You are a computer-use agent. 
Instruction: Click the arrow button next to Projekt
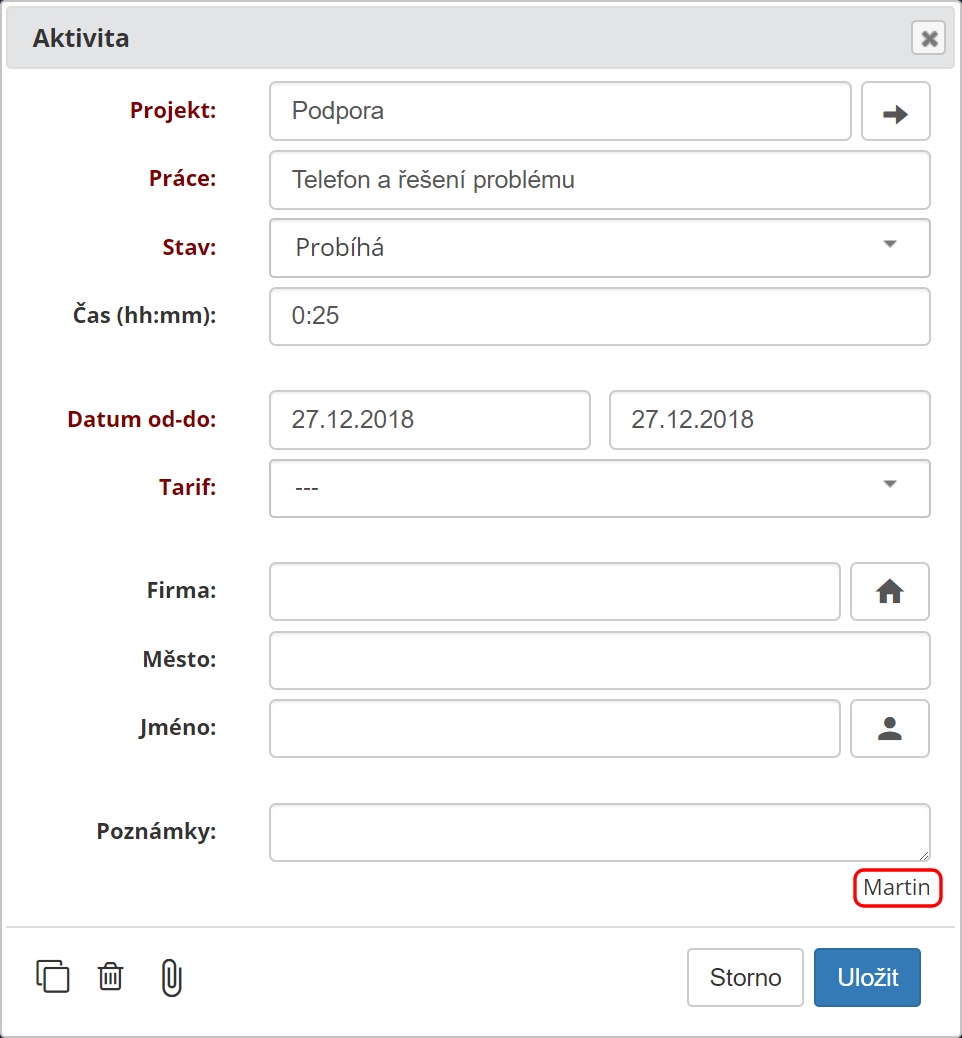895,111
